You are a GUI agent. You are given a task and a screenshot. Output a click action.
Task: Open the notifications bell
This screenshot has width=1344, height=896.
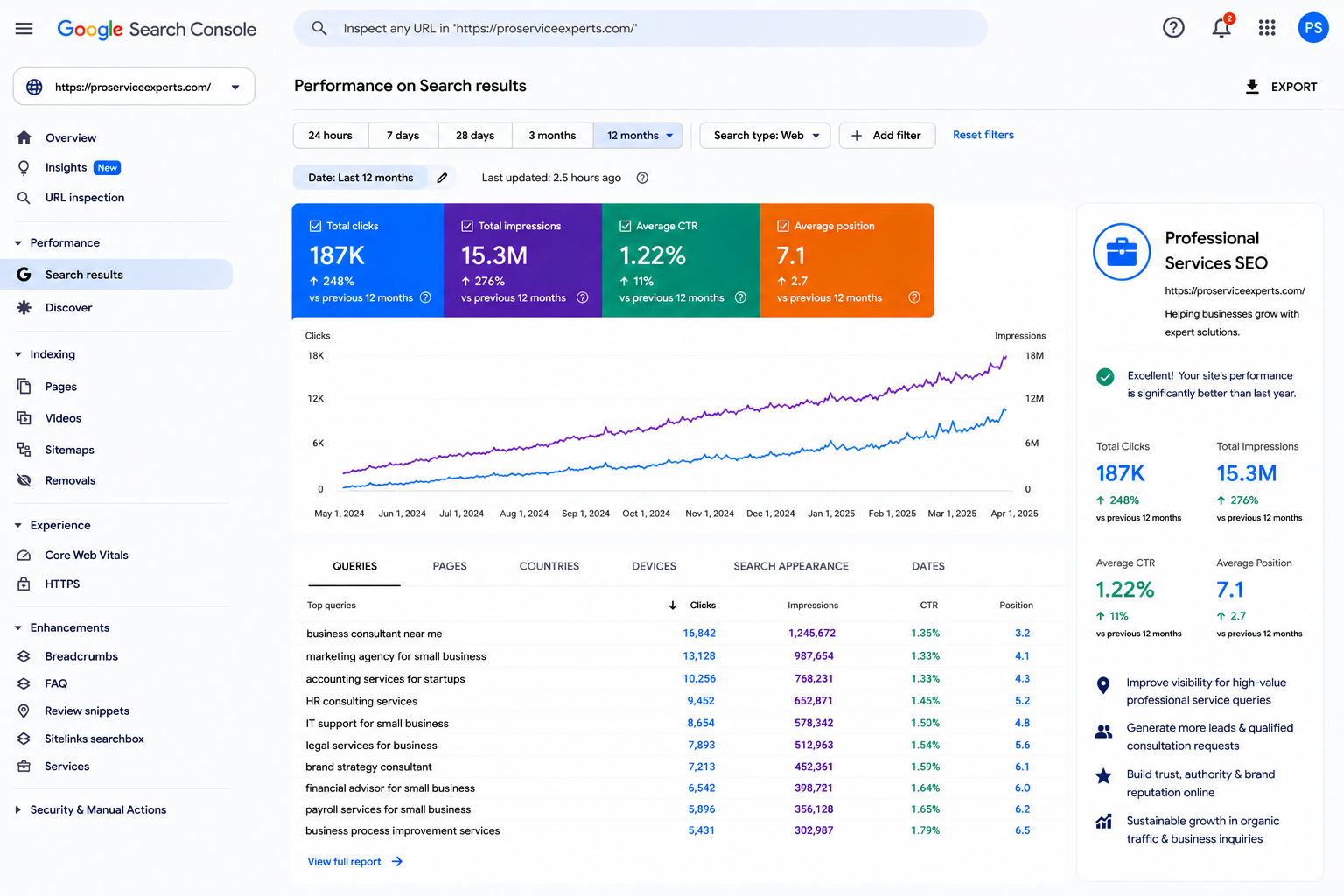click(1221, 28)
